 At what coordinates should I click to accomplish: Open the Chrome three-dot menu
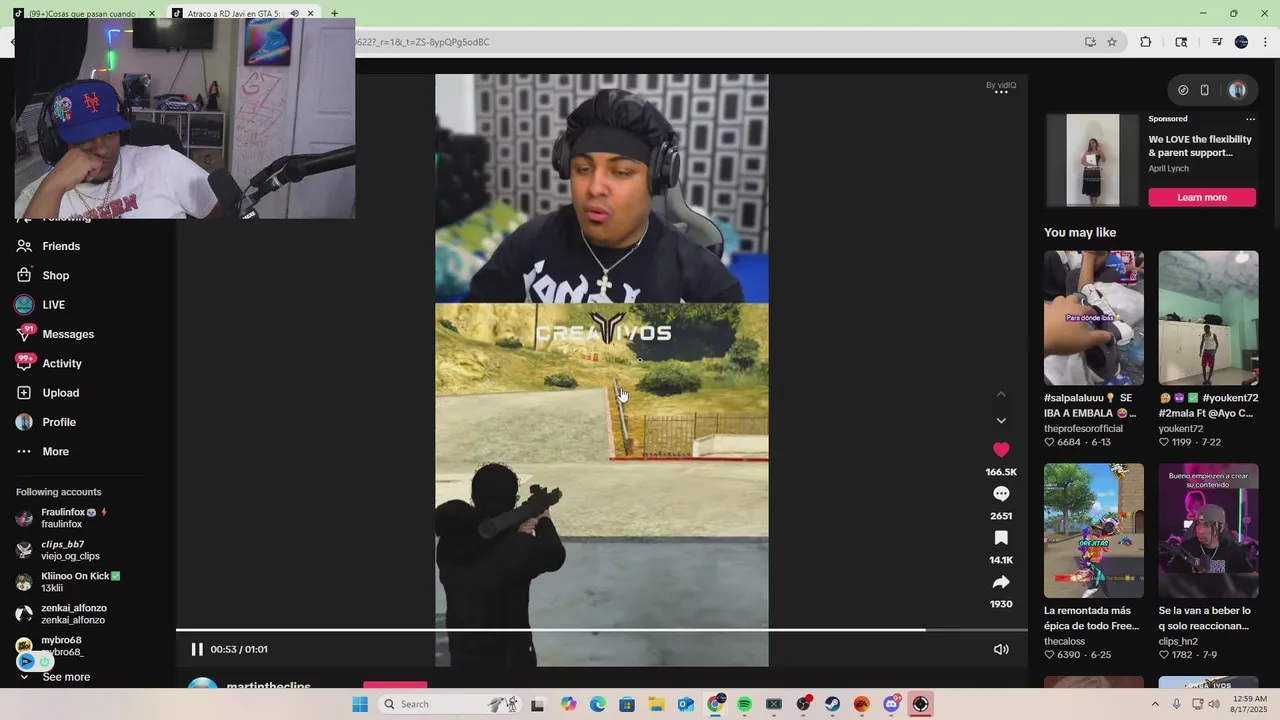(x=1266, y=42)
